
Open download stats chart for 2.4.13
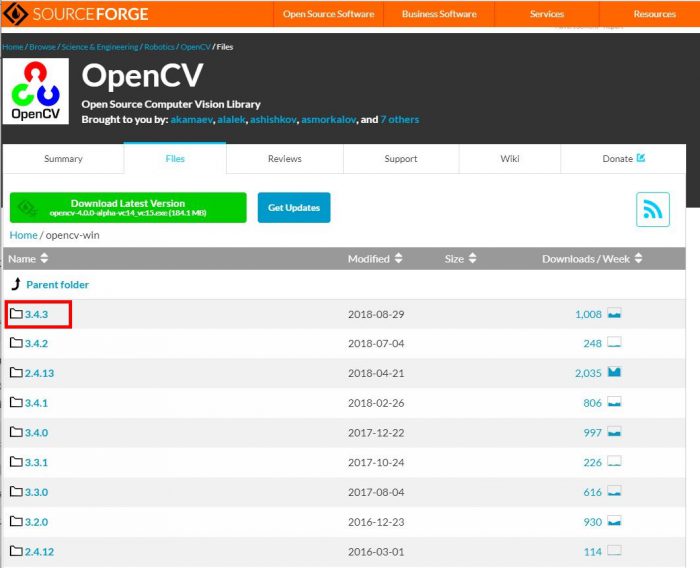(614, 372)
